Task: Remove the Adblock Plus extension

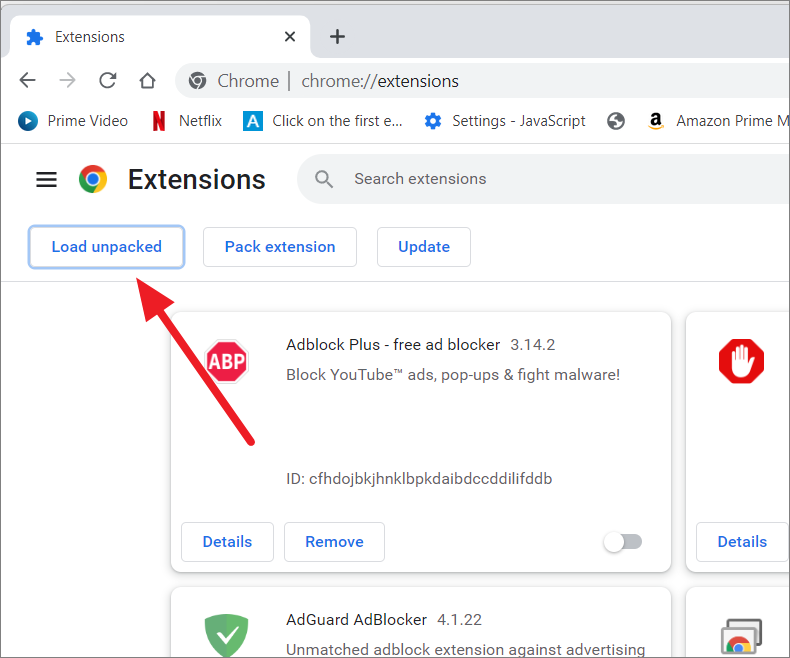Action: [x=334, y=542]
